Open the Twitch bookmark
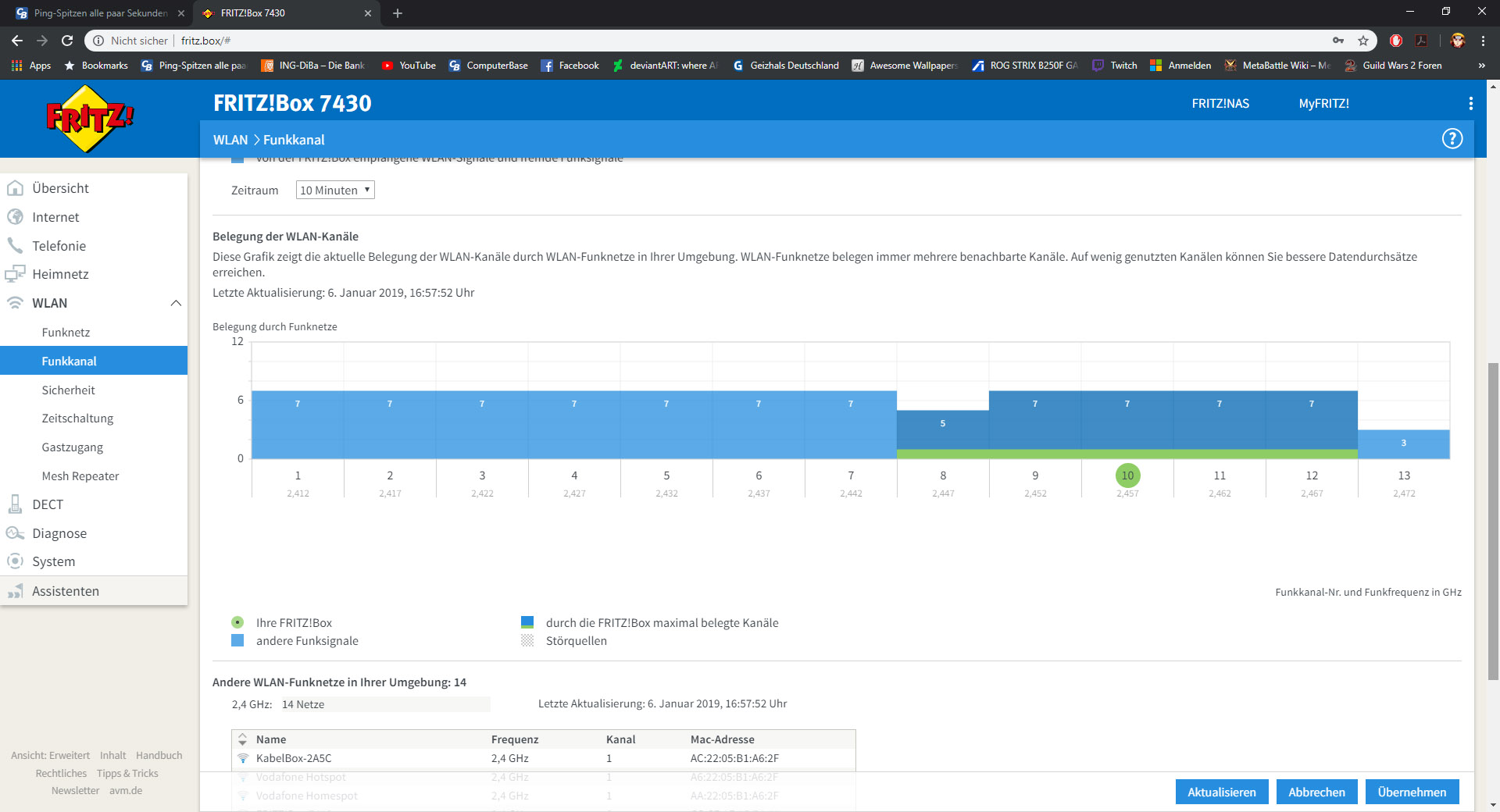The width and height of the screenshot is (1500, 812). [x=1115, y=66]
